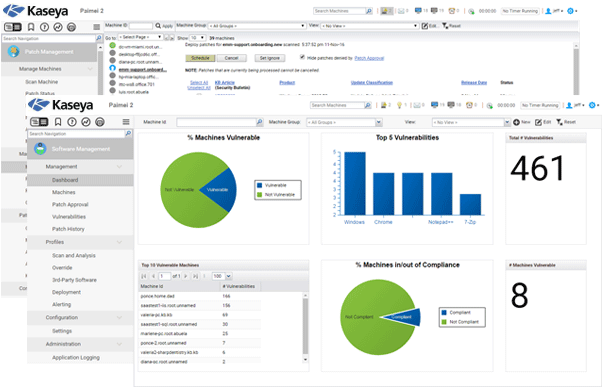Open bookmarks icon in front window sidebar
Viewport: 602px width, 387px height.
tap(58, 122)
